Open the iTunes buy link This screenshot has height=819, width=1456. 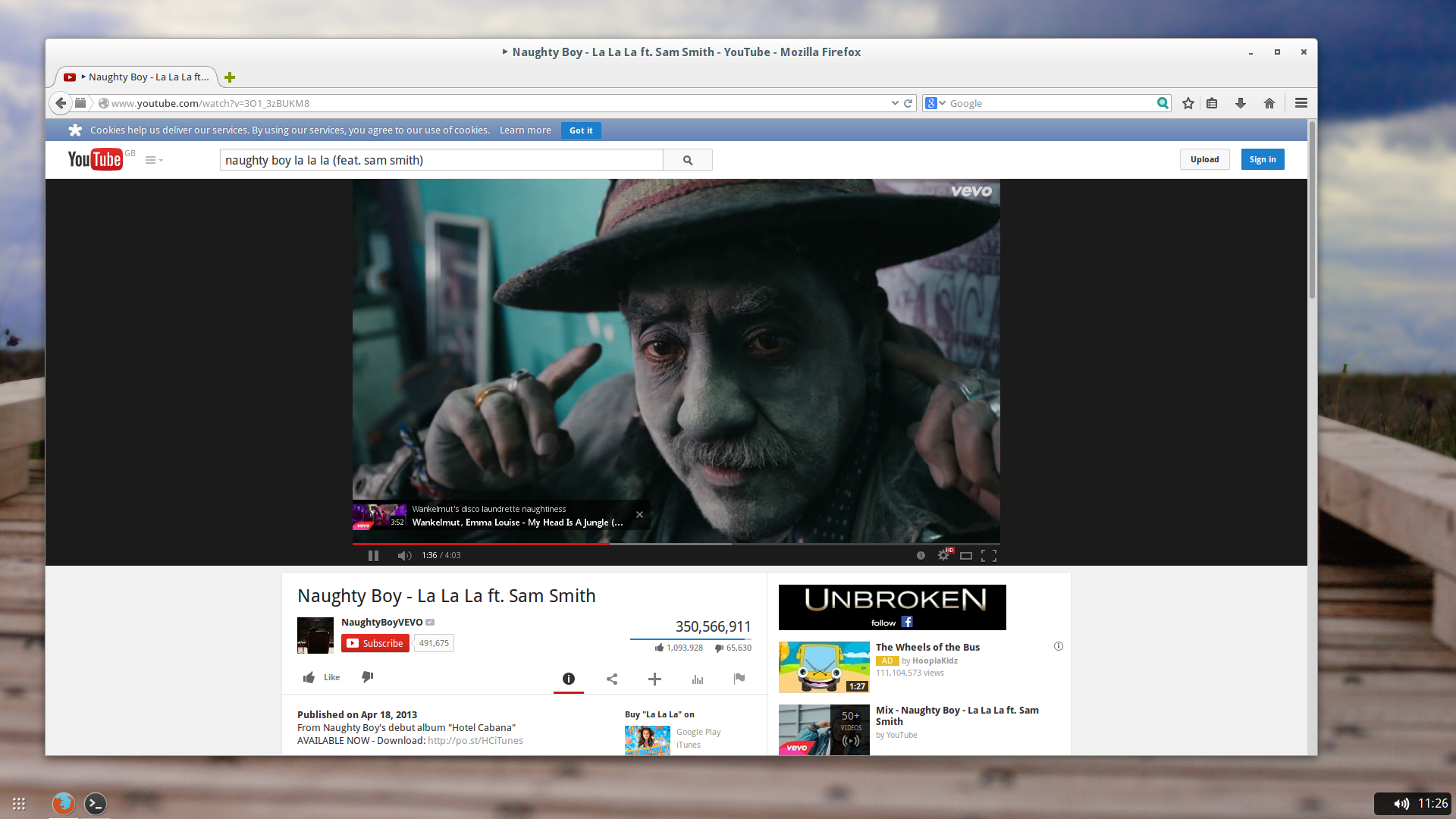(x=689, y=745)
